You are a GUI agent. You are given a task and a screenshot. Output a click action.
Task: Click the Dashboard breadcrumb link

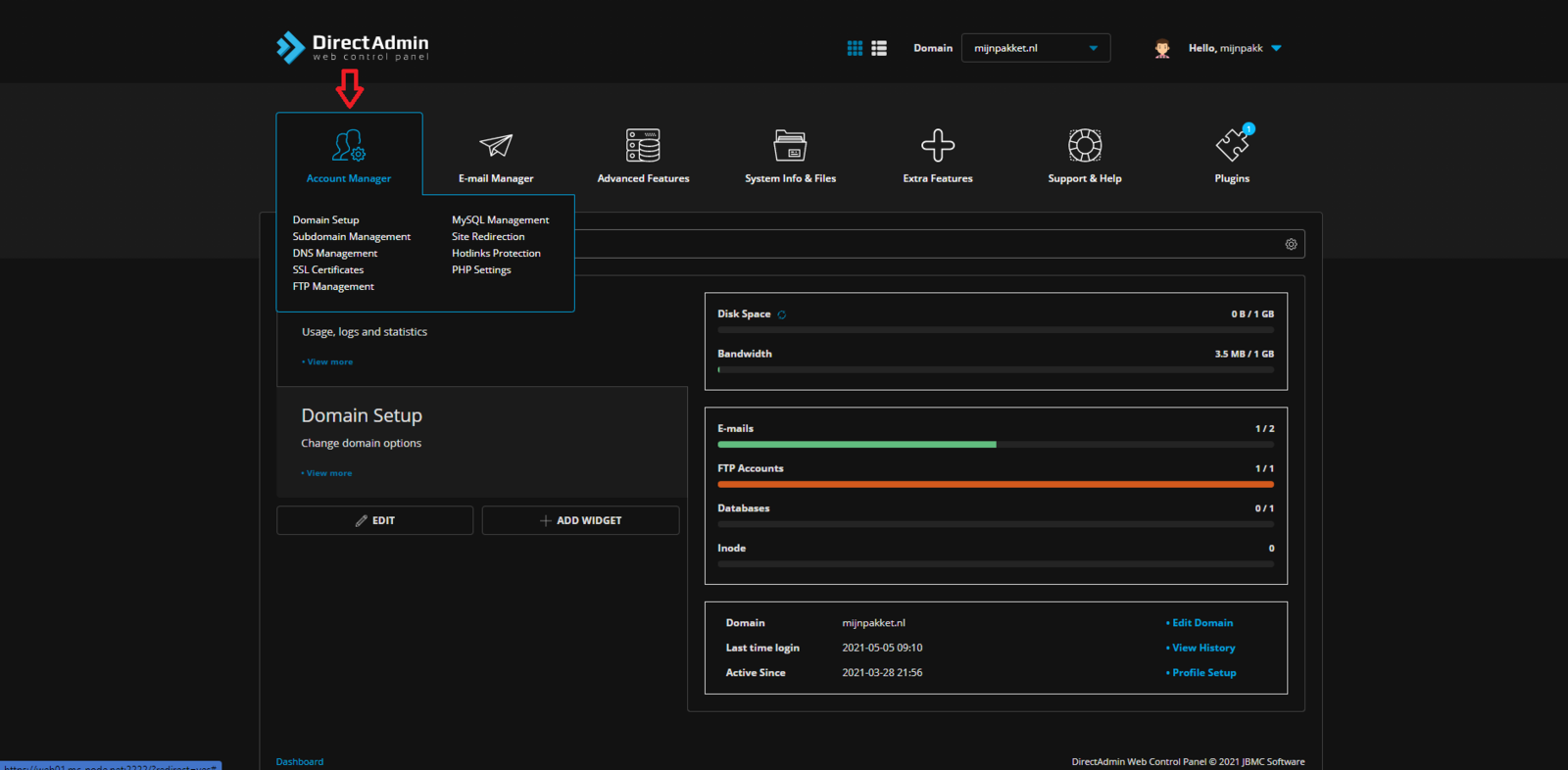click(299, 761)
